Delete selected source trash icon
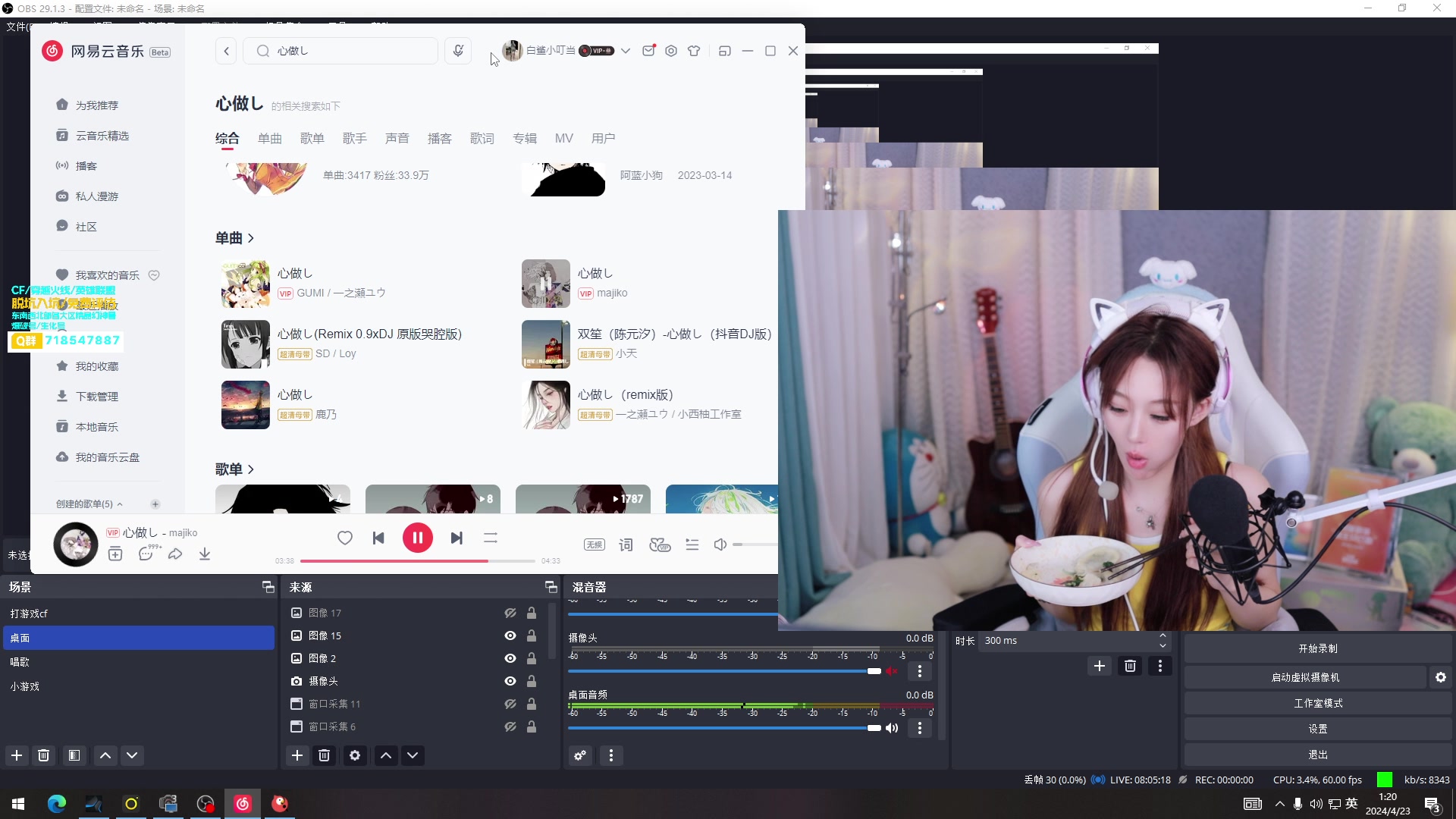 click(x=325, y=755)
